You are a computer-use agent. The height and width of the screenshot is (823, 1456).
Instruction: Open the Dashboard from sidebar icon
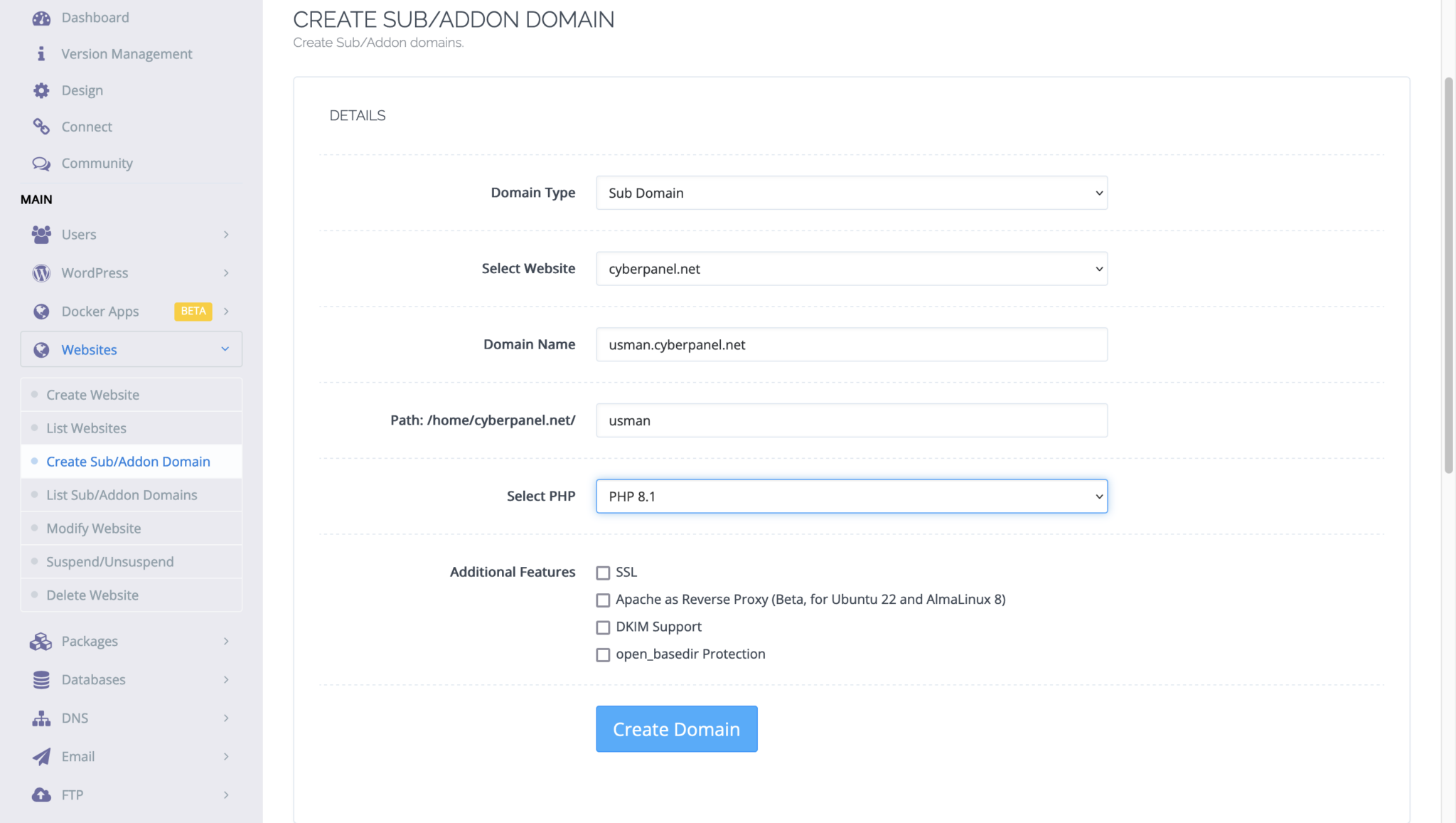pos(41,17)
